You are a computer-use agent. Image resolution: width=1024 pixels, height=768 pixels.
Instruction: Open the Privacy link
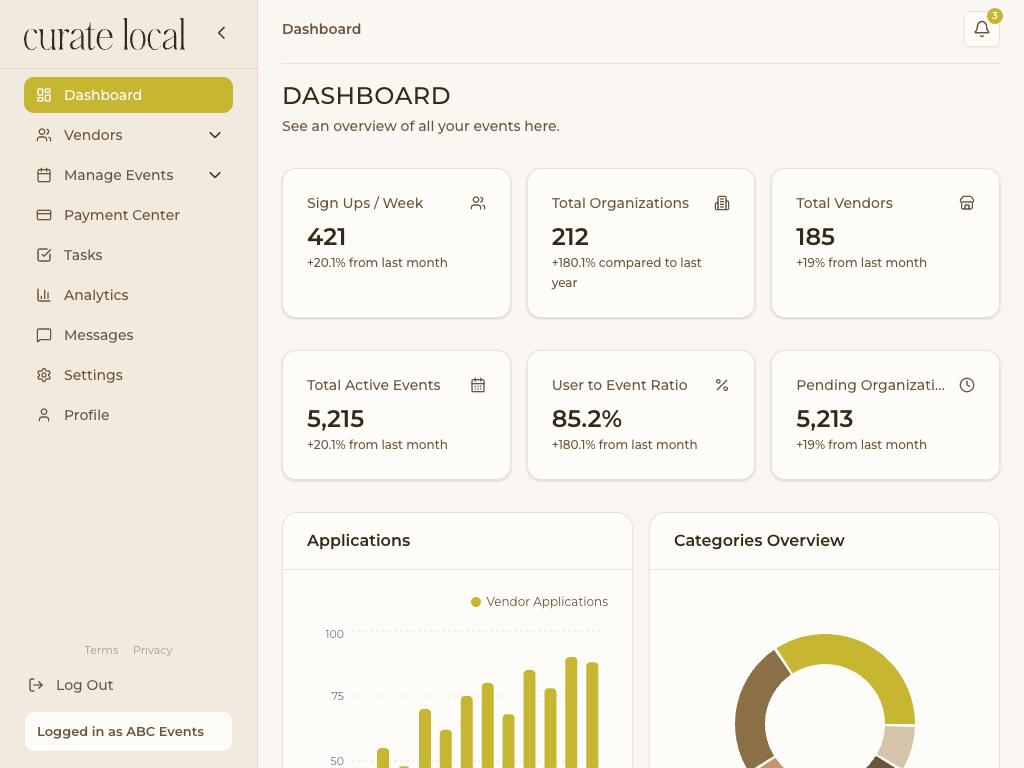click(153, 650)
